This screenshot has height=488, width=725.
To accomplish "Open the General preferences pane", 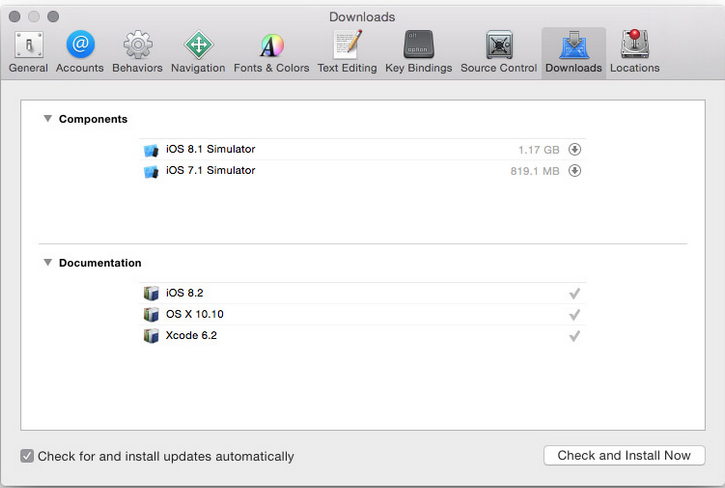I will [x=29, y=52].
